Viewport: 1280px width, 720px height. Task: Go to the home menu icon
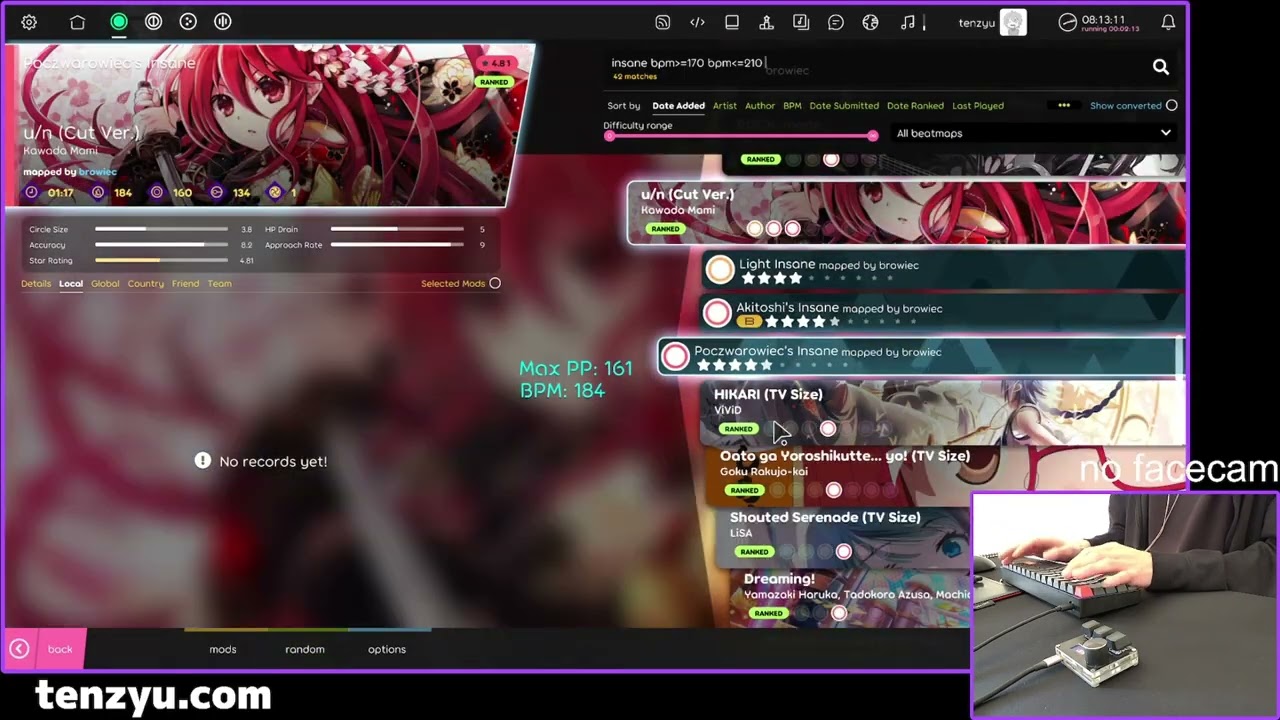pyautogui.click(x=77, y=22)
